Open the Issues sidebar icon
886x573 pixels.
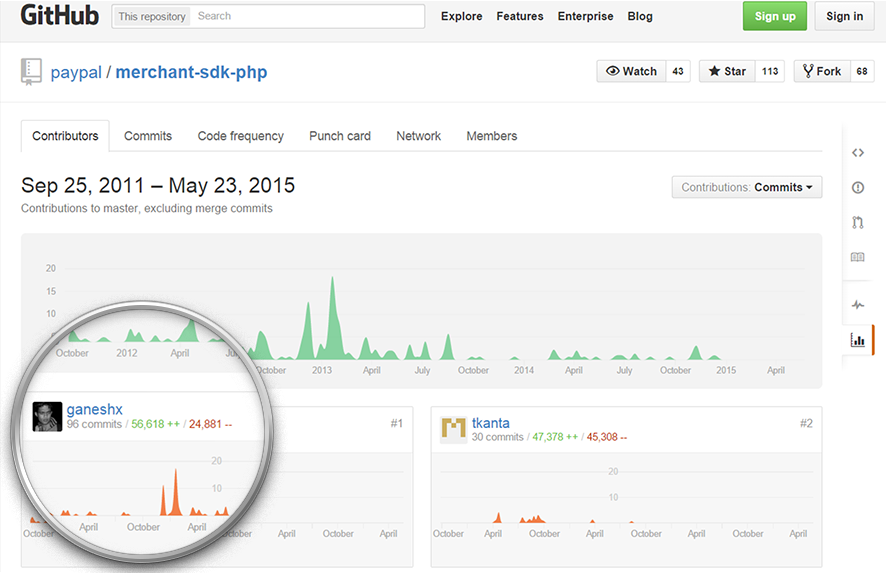(x=858, y=188)
